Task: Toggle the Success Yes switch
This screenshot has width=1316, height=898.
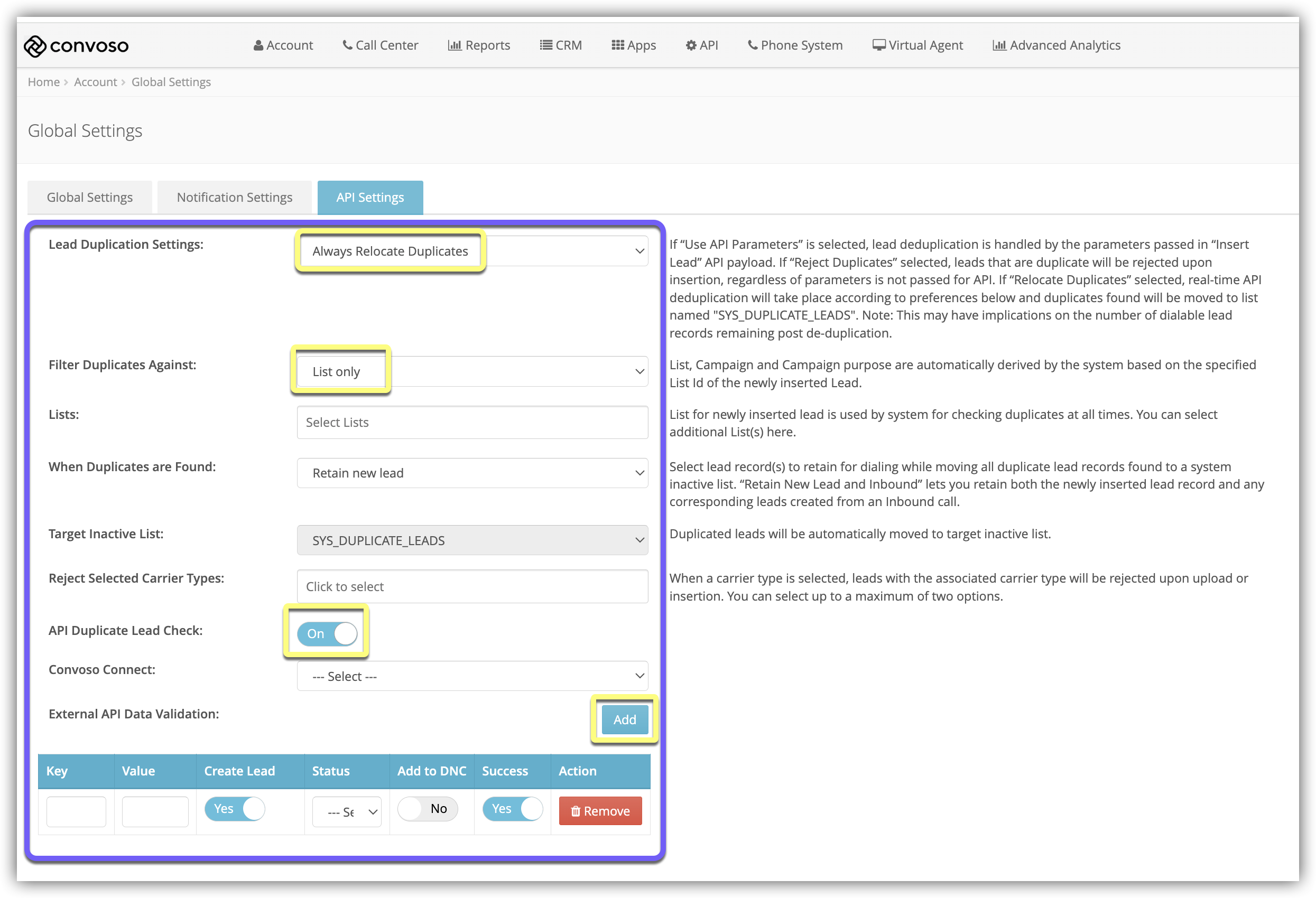Action: point(513,809)
